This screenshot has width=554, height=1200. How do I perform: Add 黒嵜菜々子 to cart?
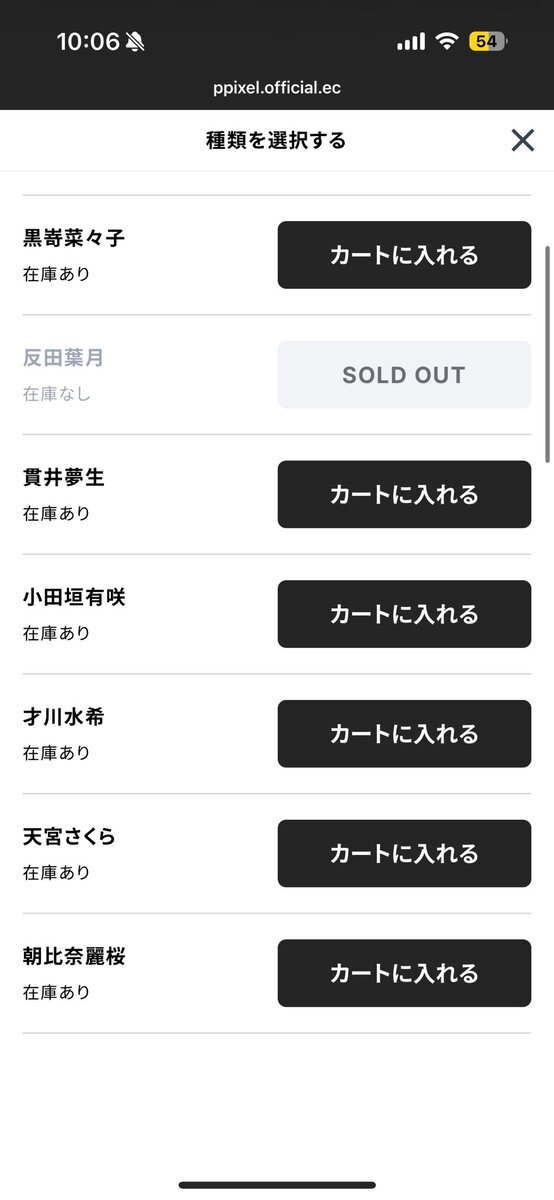click(x=404, y=255)
